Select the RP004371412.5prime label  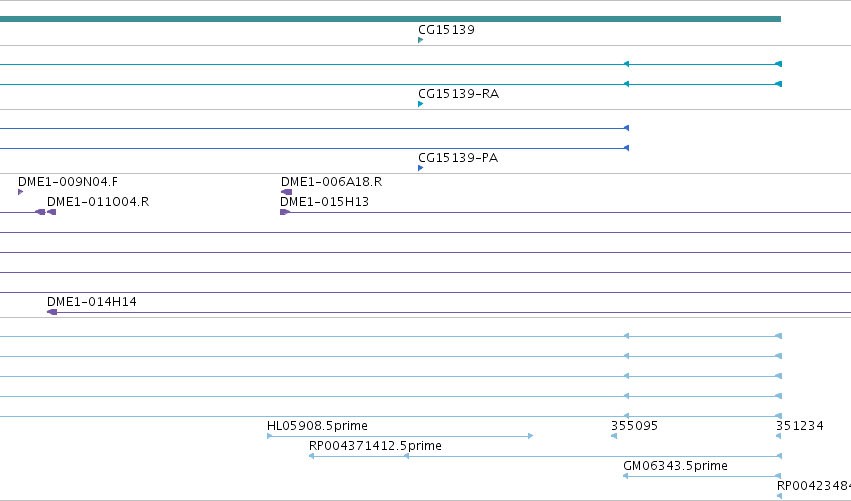[x=375, y=446]
